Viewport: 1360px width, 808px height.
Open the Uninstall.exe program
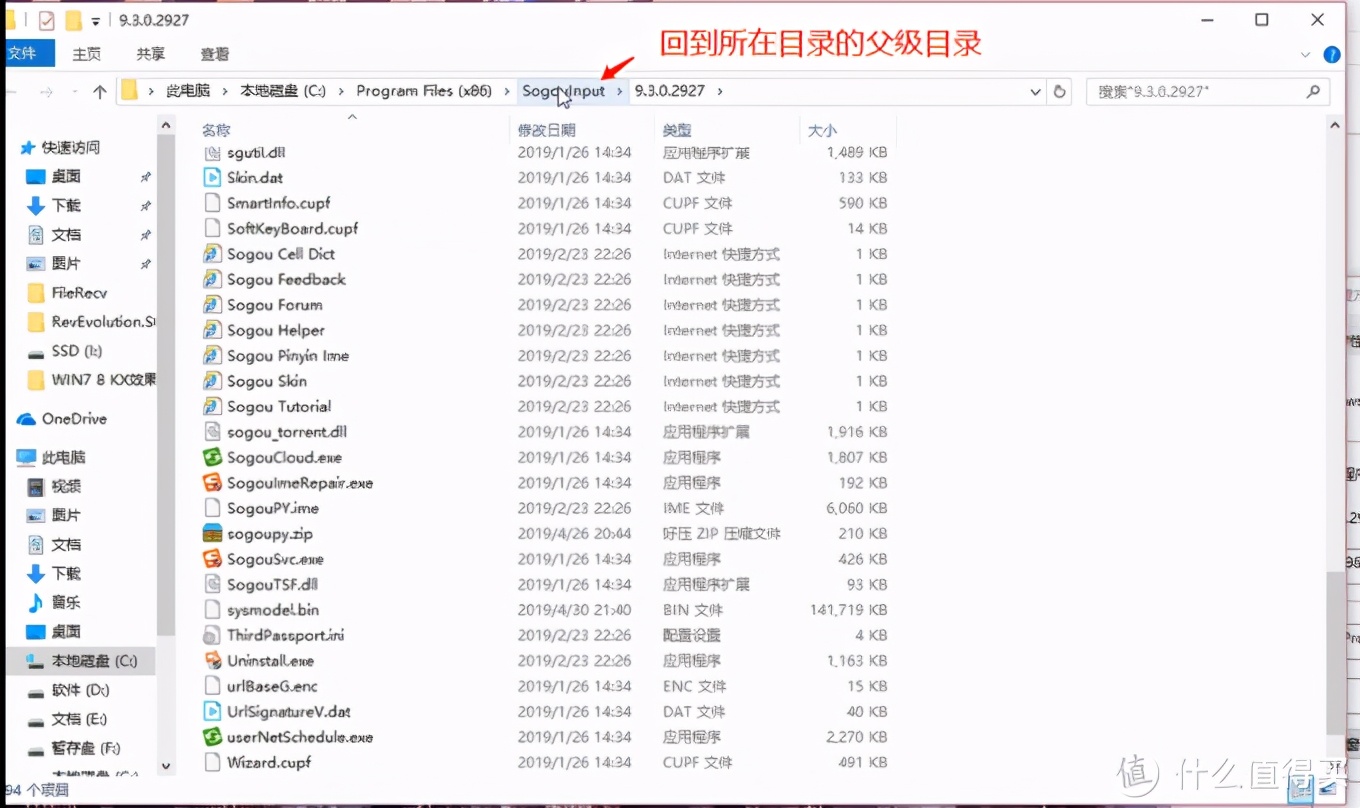(270, 660)
